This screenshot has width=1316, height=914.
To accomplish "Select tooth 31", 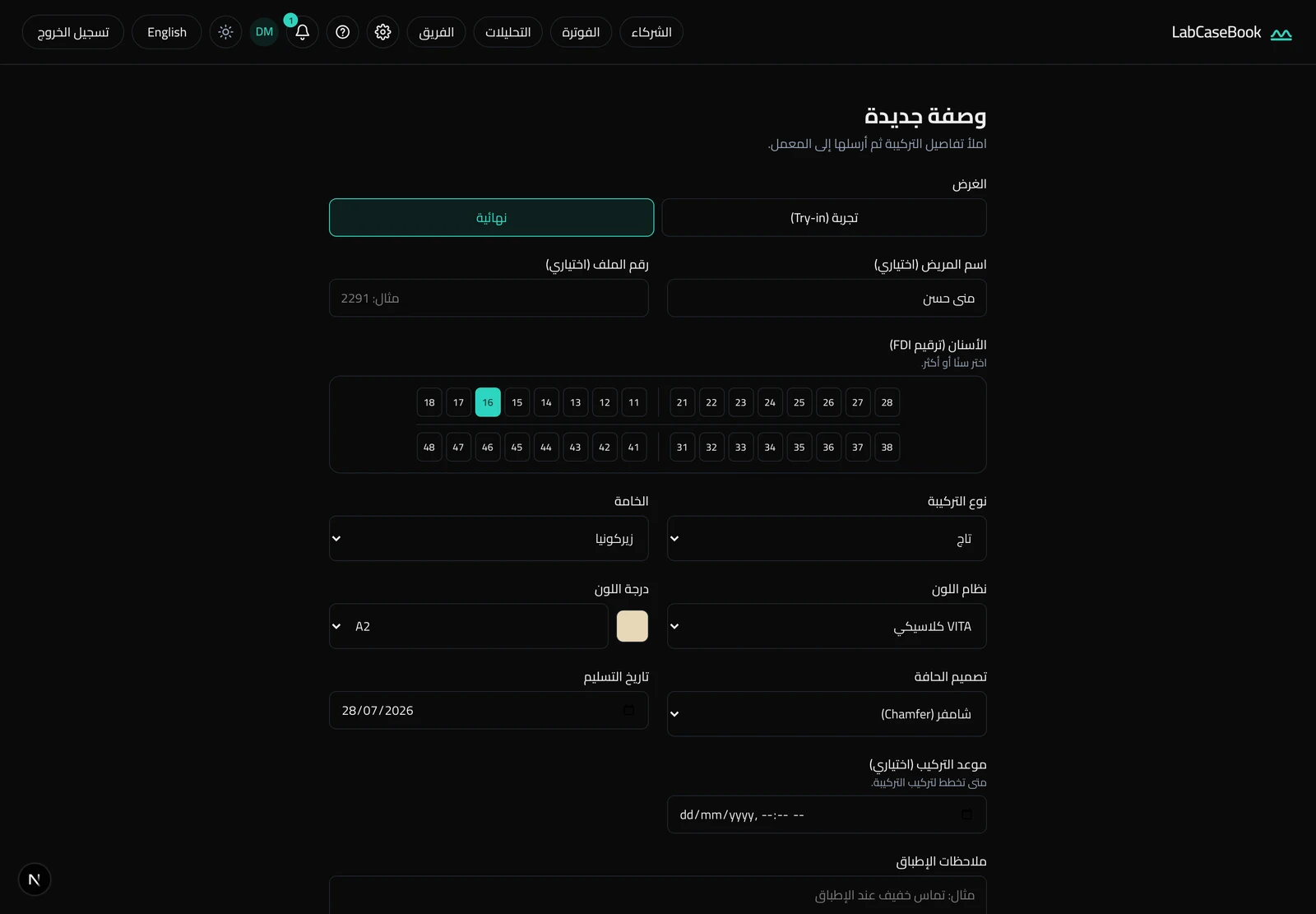I will 682,447.
